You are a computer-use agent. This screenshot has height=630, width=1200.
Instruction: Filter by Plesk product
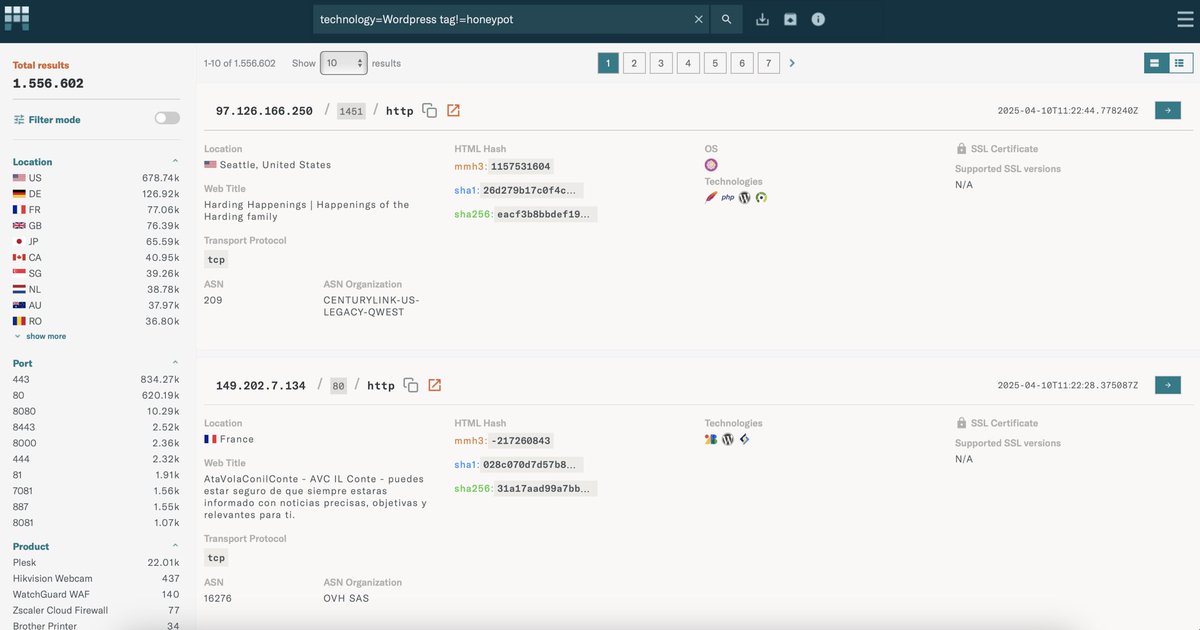point(96,563)
